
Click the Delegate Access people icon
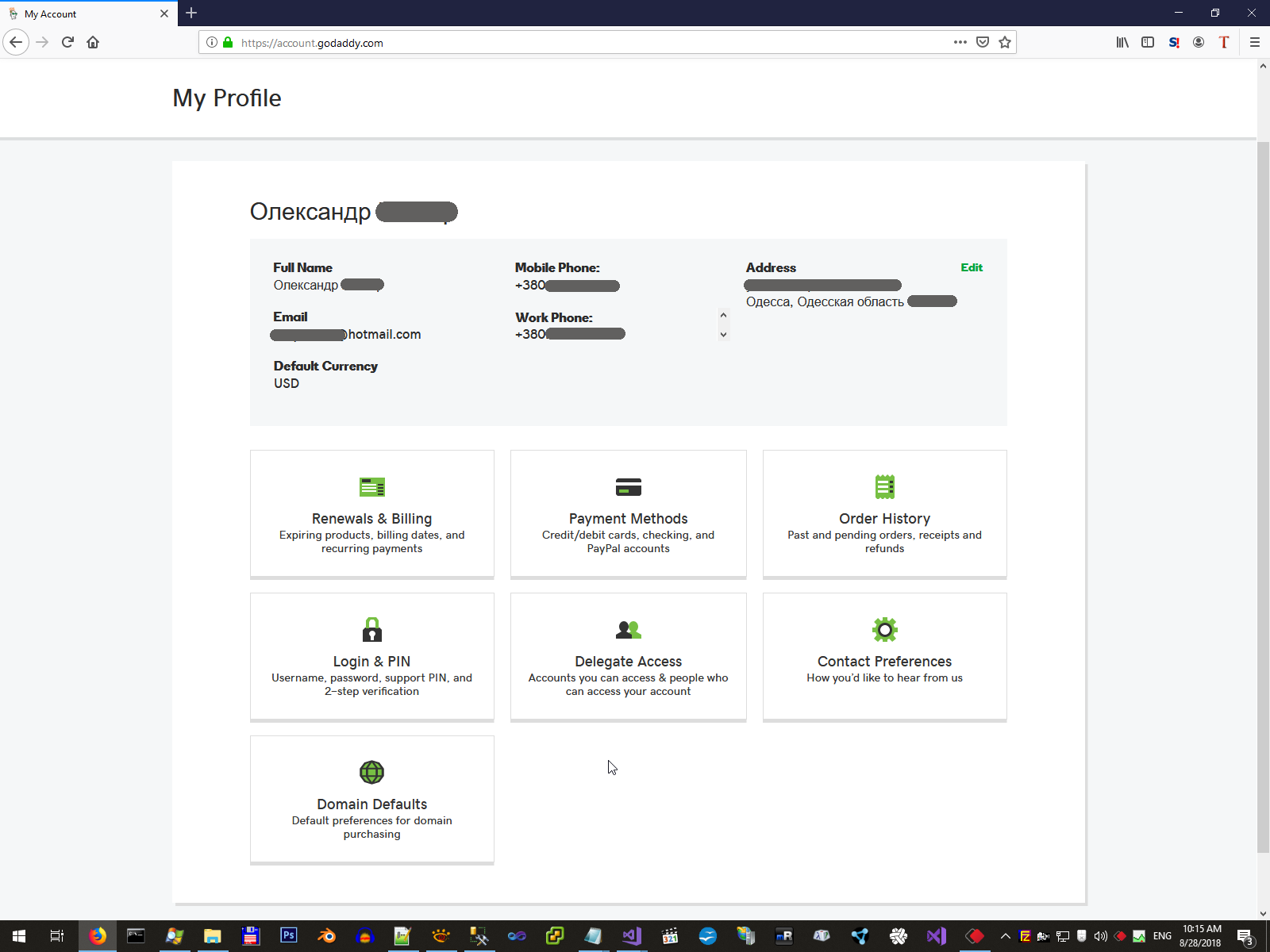(629, 630)
